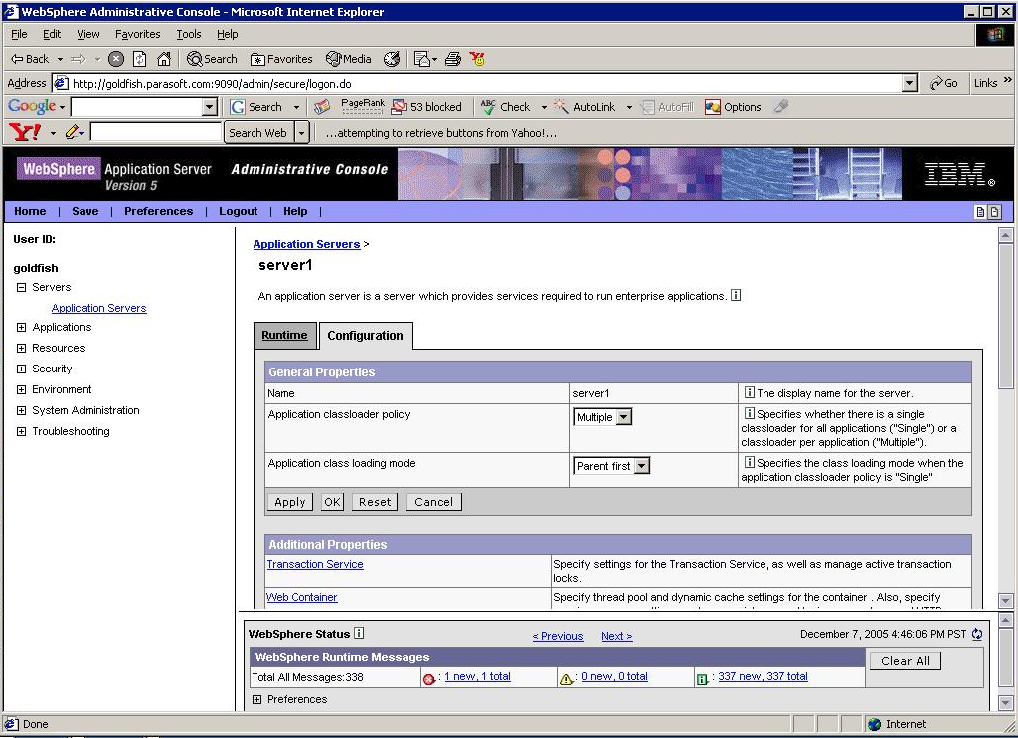
Task: Open the View menu
Action: point(88,34)
